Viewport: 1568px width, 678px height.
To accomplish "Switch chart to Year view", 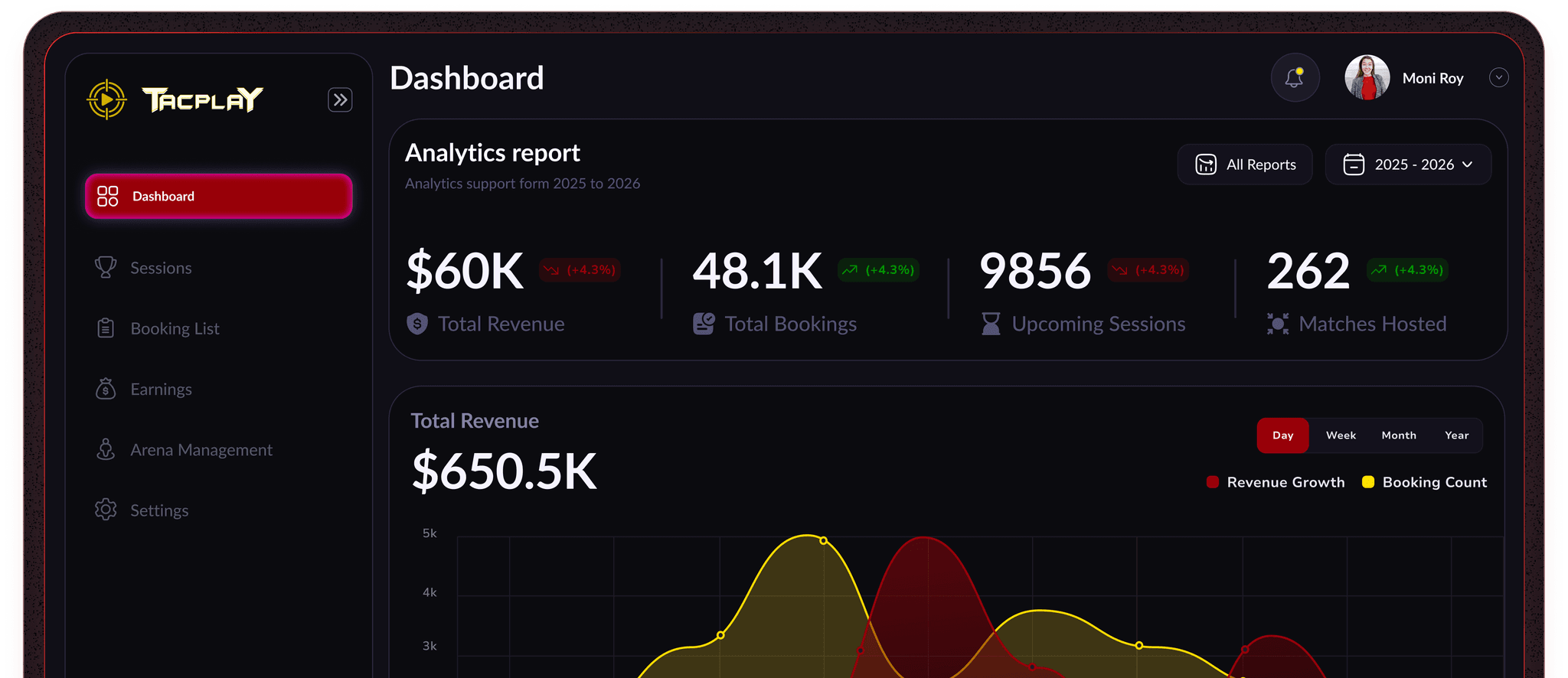I will 1457,435.
